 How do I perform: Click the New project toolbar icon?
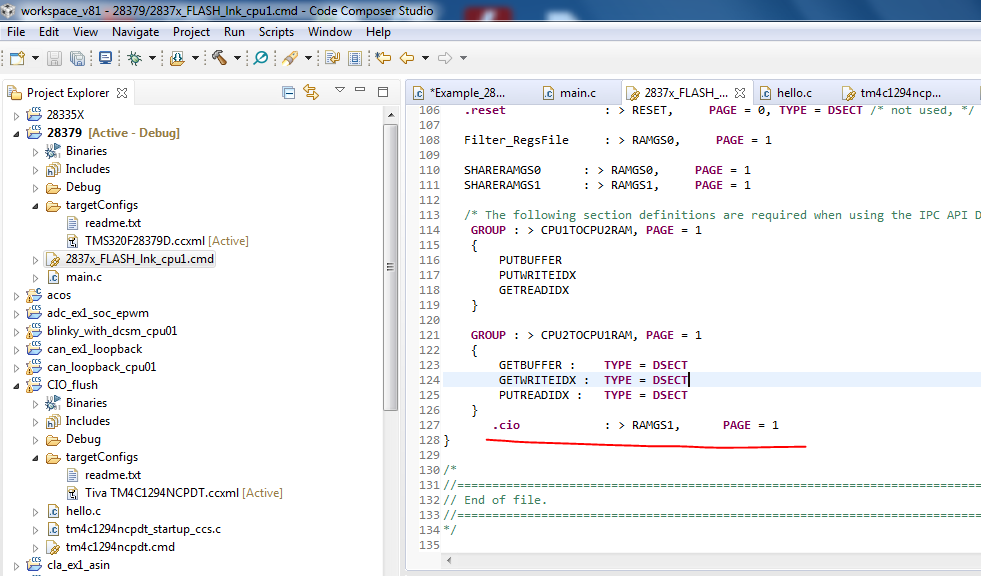[x=17, y=58]
